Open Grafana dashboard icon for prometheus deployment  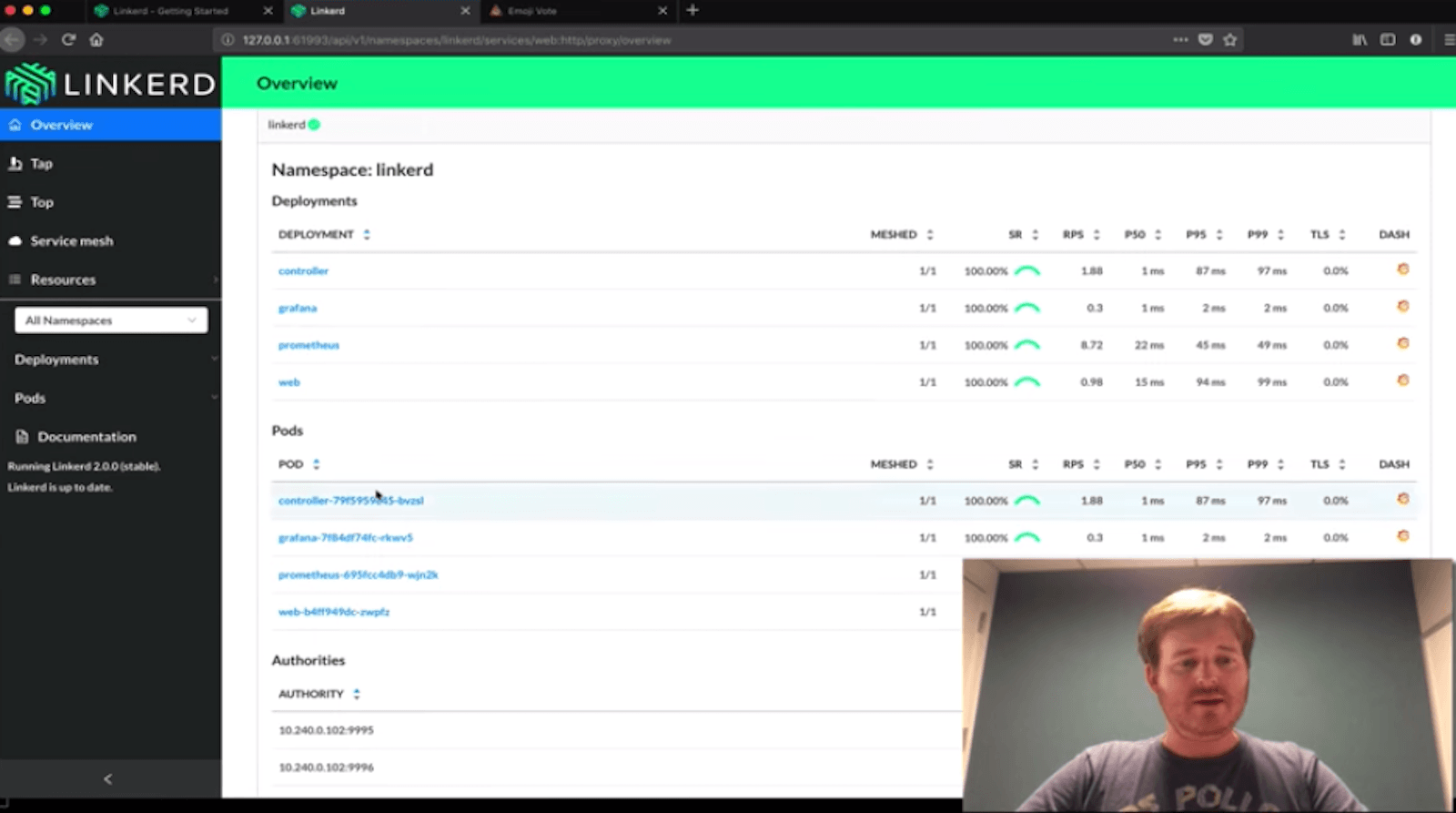[x=1402, y=343]
